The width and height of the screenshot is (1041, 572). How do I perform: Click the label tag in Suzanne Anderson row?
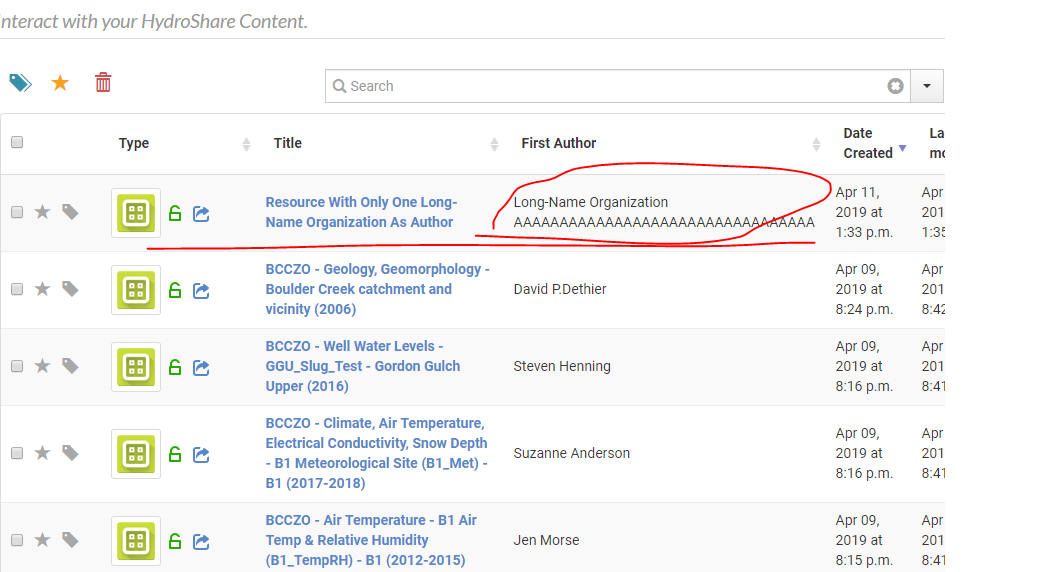(70, 453)
